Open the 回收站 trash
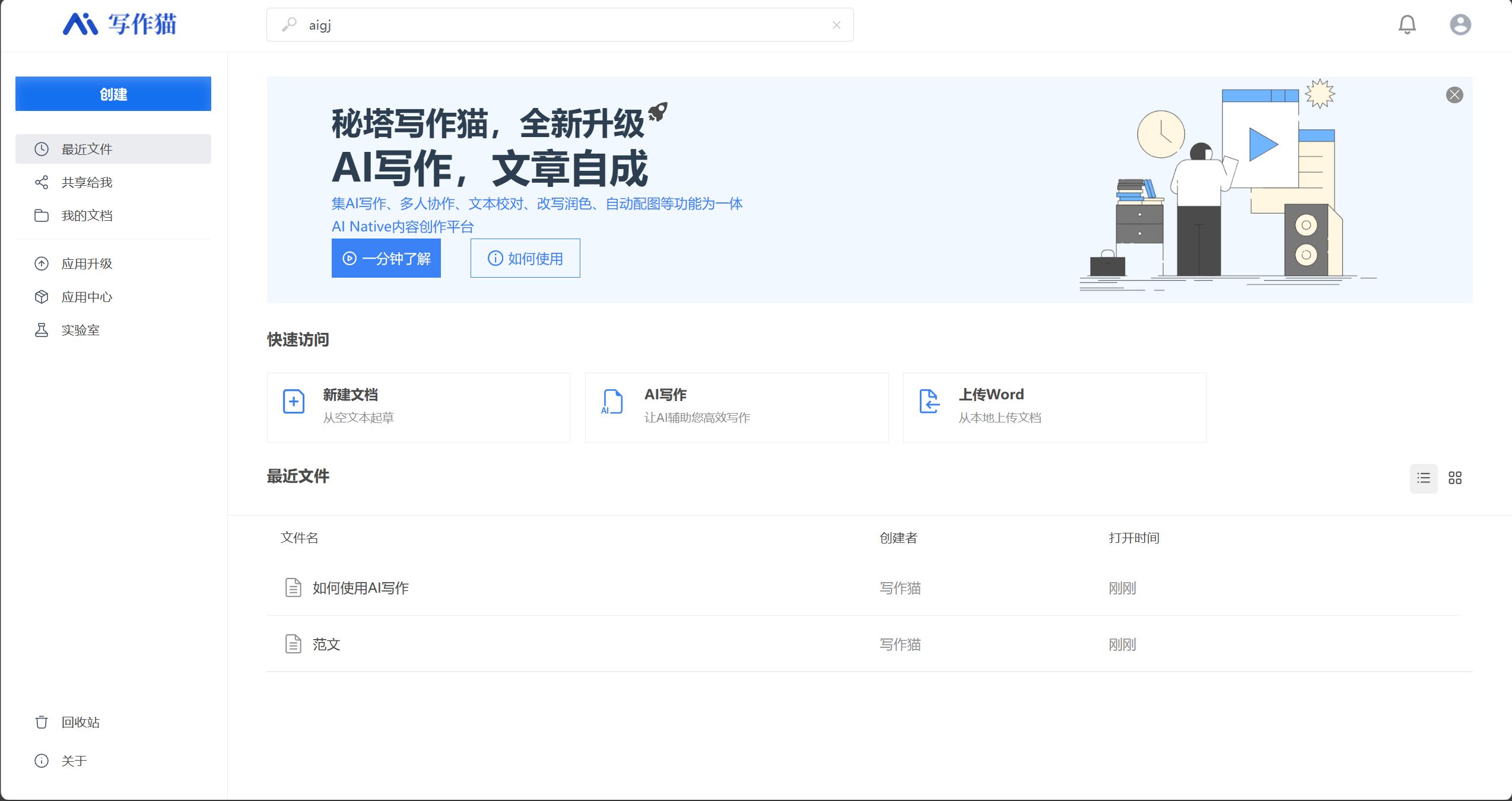 [80, 722]
